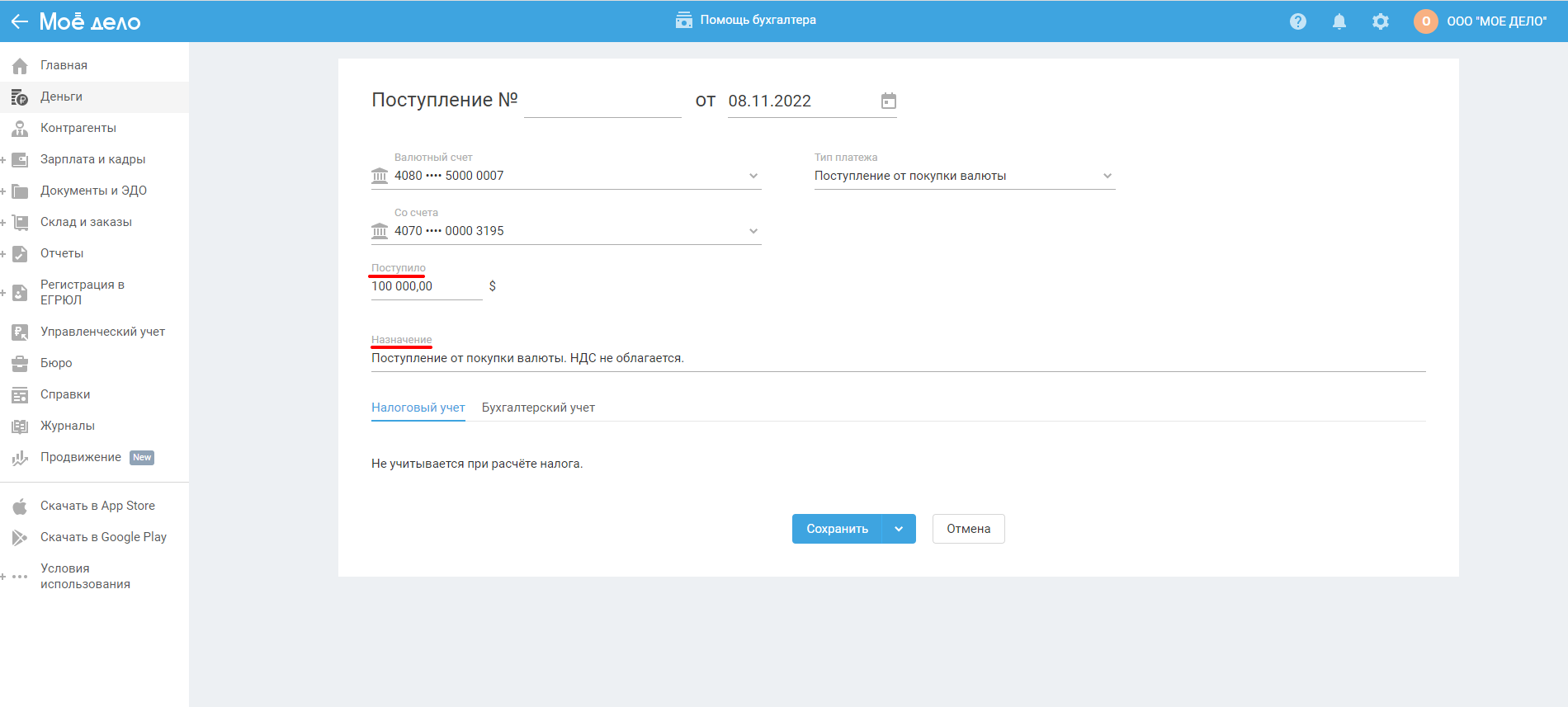This screenshot has width=1568, height=707.
Task: Open notifications bell icon
Action: click(x=1339, y=21)
